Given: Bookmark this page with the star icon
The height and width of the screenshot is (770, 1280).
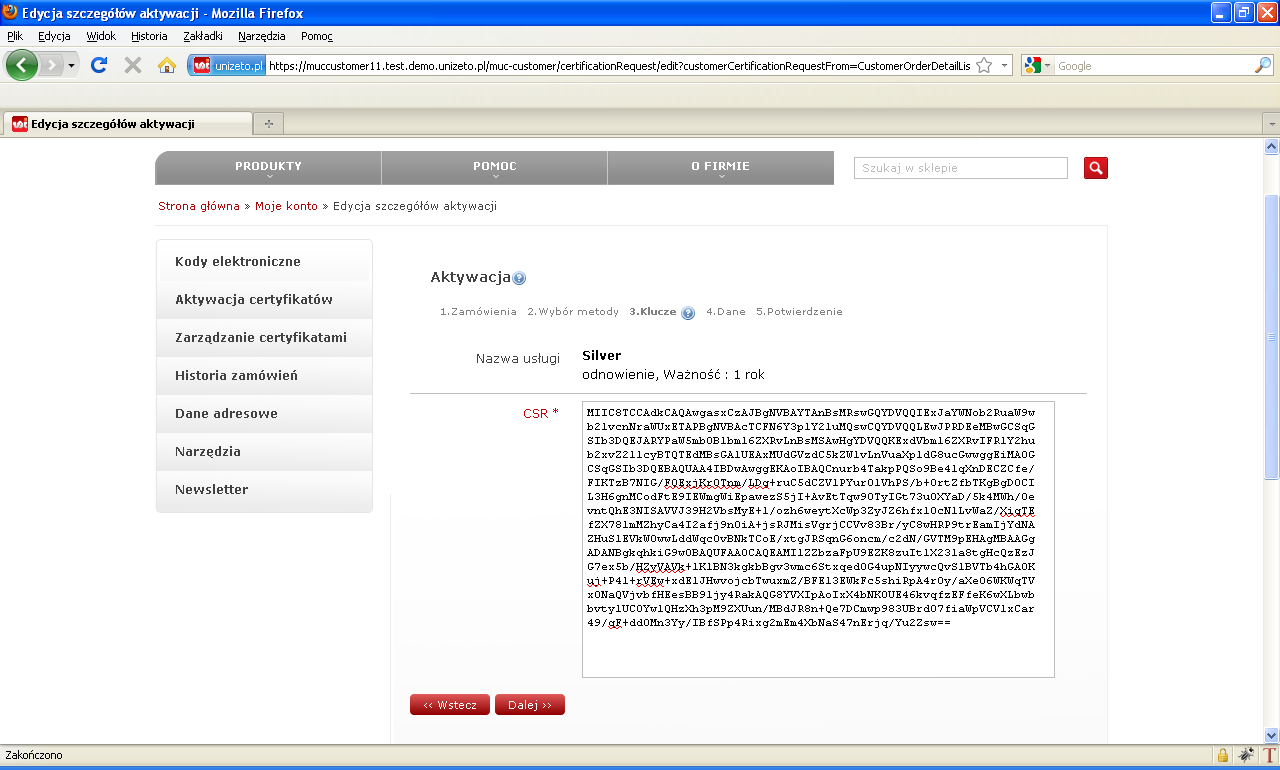Looking at the screenshot, I should point(984,65).
